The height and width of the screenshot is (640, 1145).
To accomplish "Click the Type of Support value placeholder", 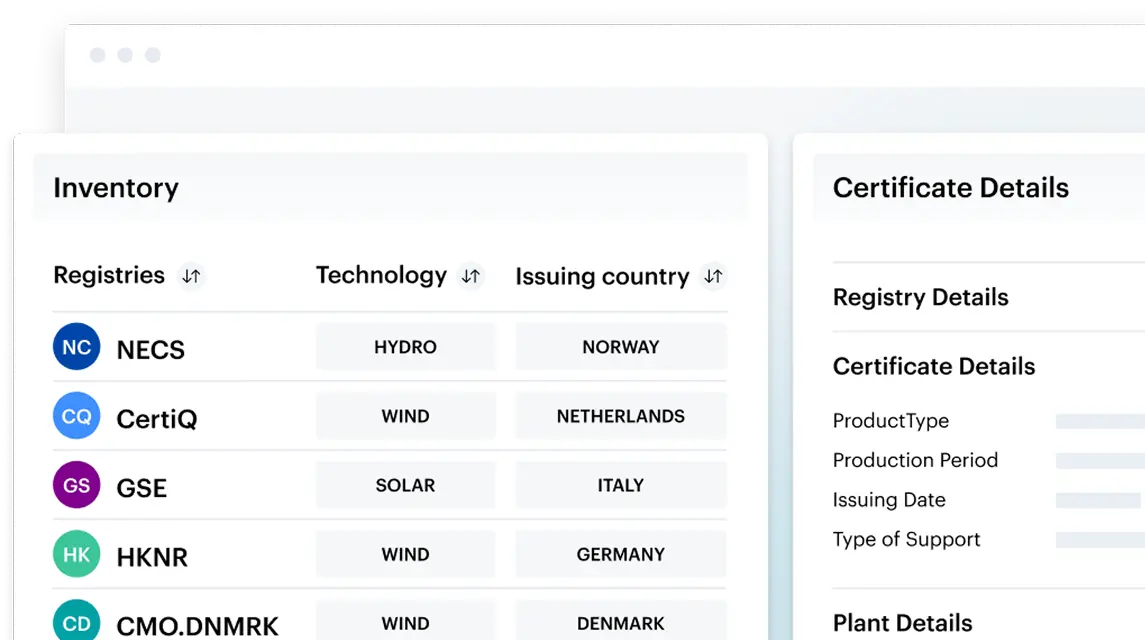I will tap(1100, 540).
